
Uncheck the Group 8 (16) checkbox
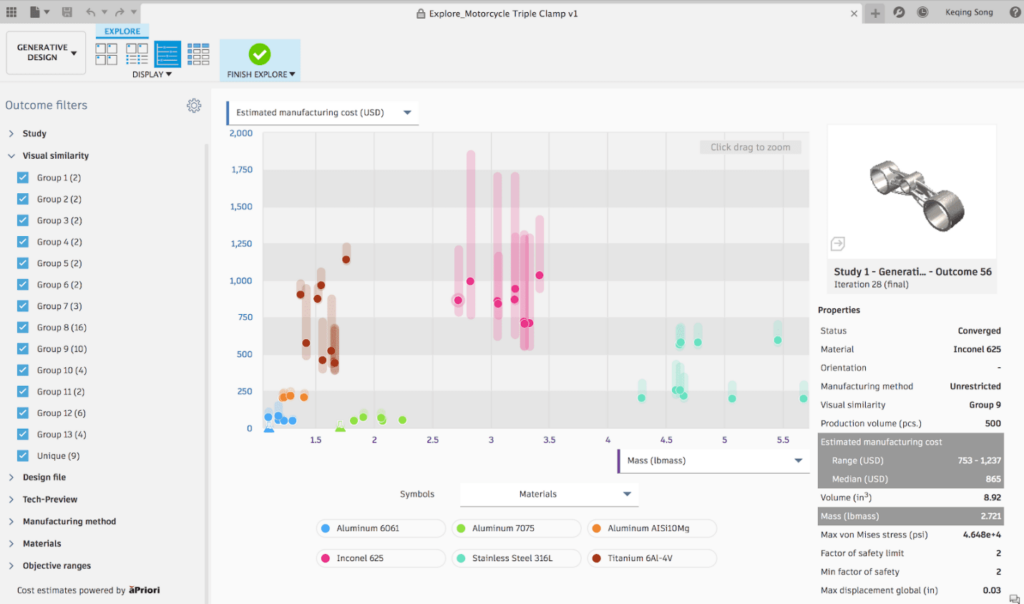(23, 327)
